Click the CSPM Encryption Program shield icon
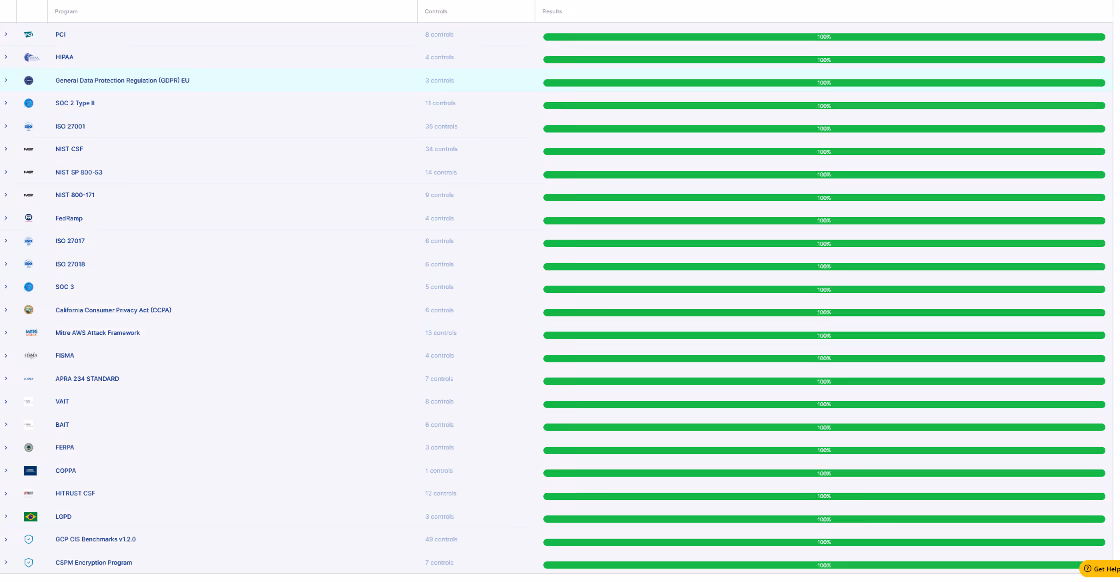1120x582 pixels. coord(29,563)
